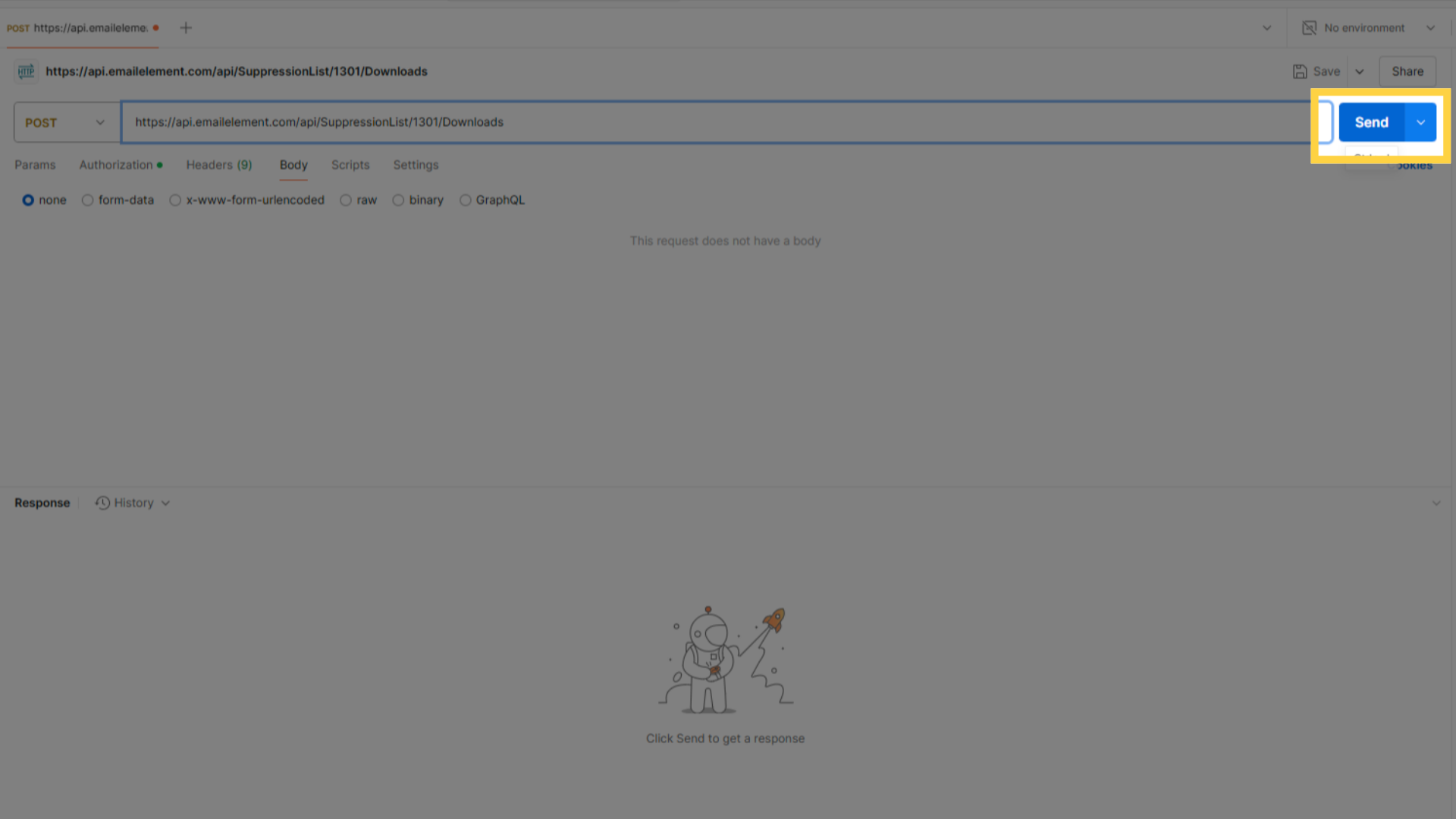Expand the tab list chevron in the tab bar
Viewport: 1456px width, 819px height.
pyautogui.click(x=1266, y=28)
